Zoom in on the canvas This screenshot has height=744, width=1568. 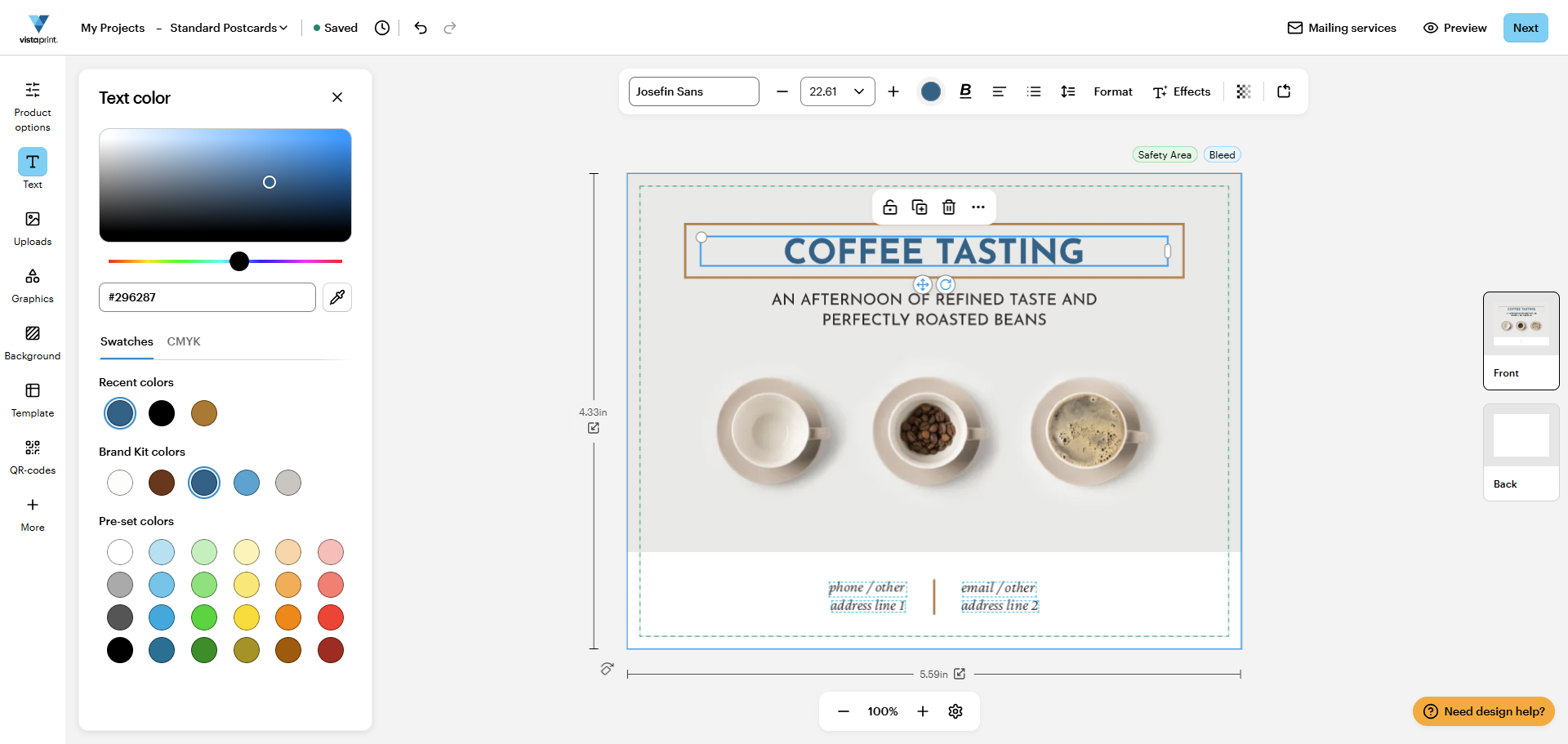[923, 711]
